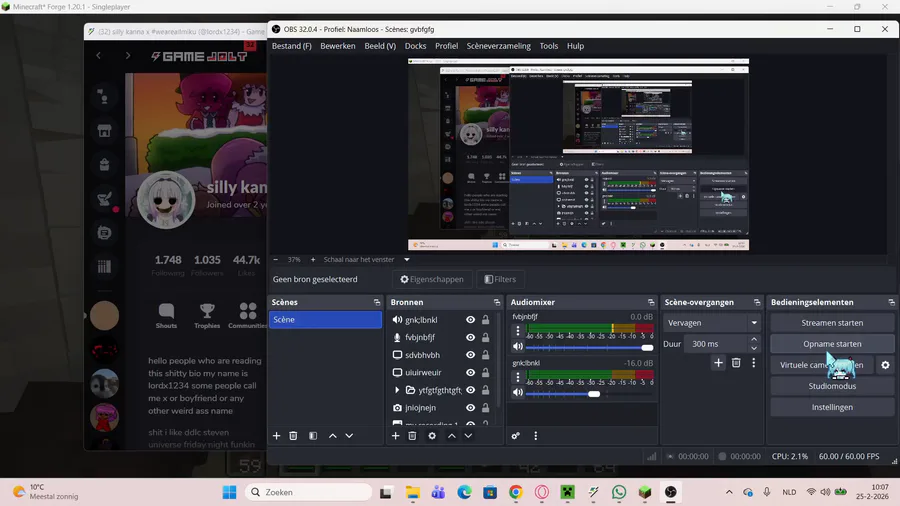The height and width of the screenshot is (506, 900).
Task: Click the 300 ms duration field
Action: [716, 344]
